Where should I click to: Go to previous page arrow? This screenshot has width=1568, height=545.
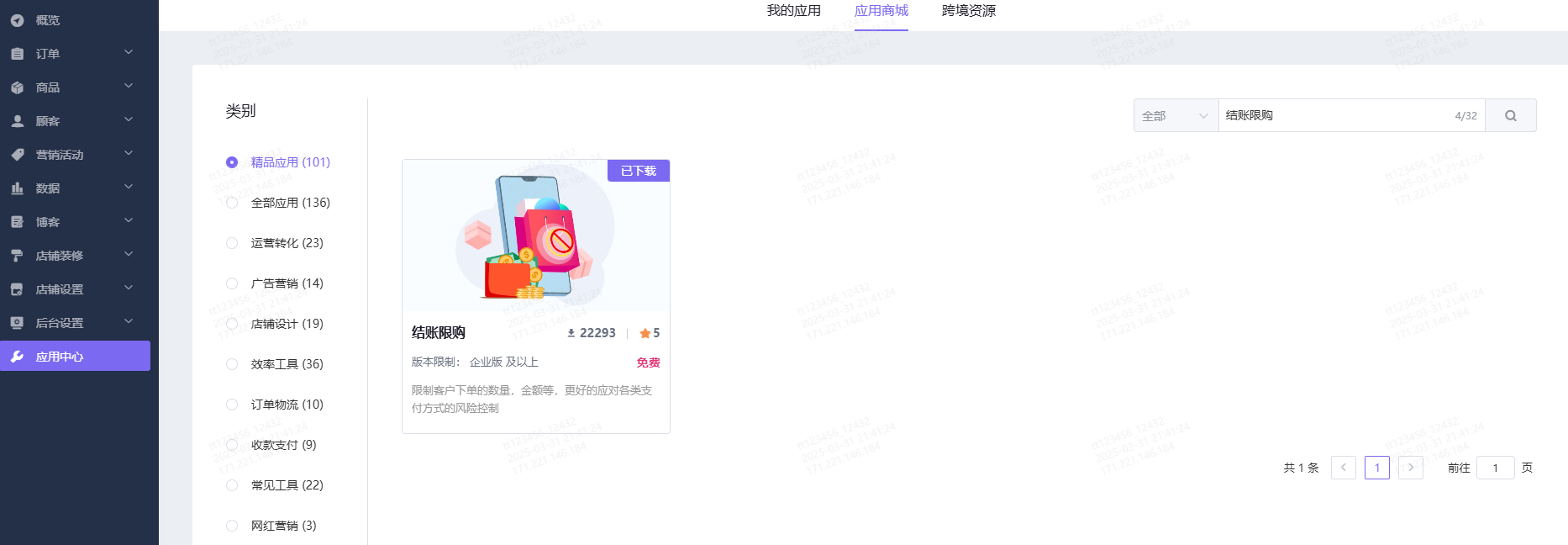point(1344,468)
